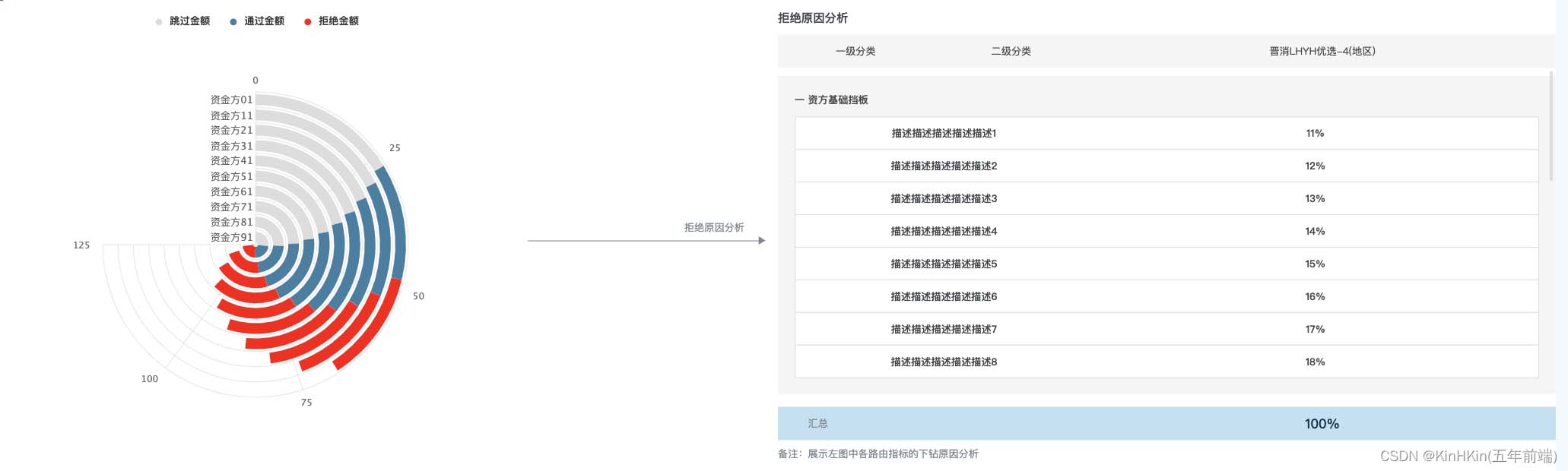This screenshot has height=471, width=1568.
Task: Select the 描述描述描述描述描述1 row
Action: click(x=944, y=134)
